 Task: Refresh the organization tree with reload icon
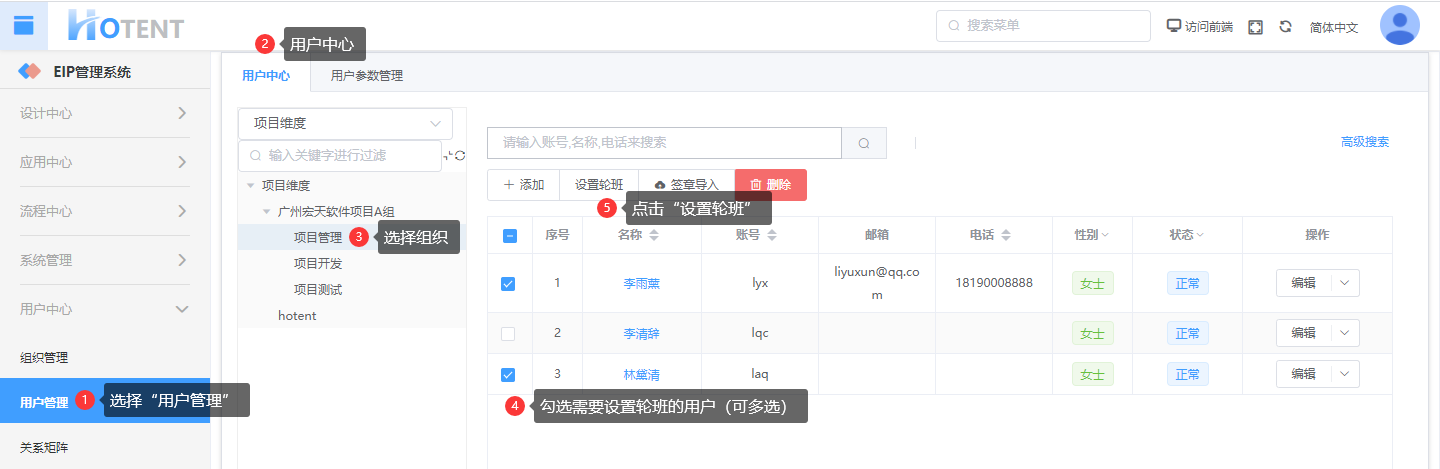click(460, 155)
